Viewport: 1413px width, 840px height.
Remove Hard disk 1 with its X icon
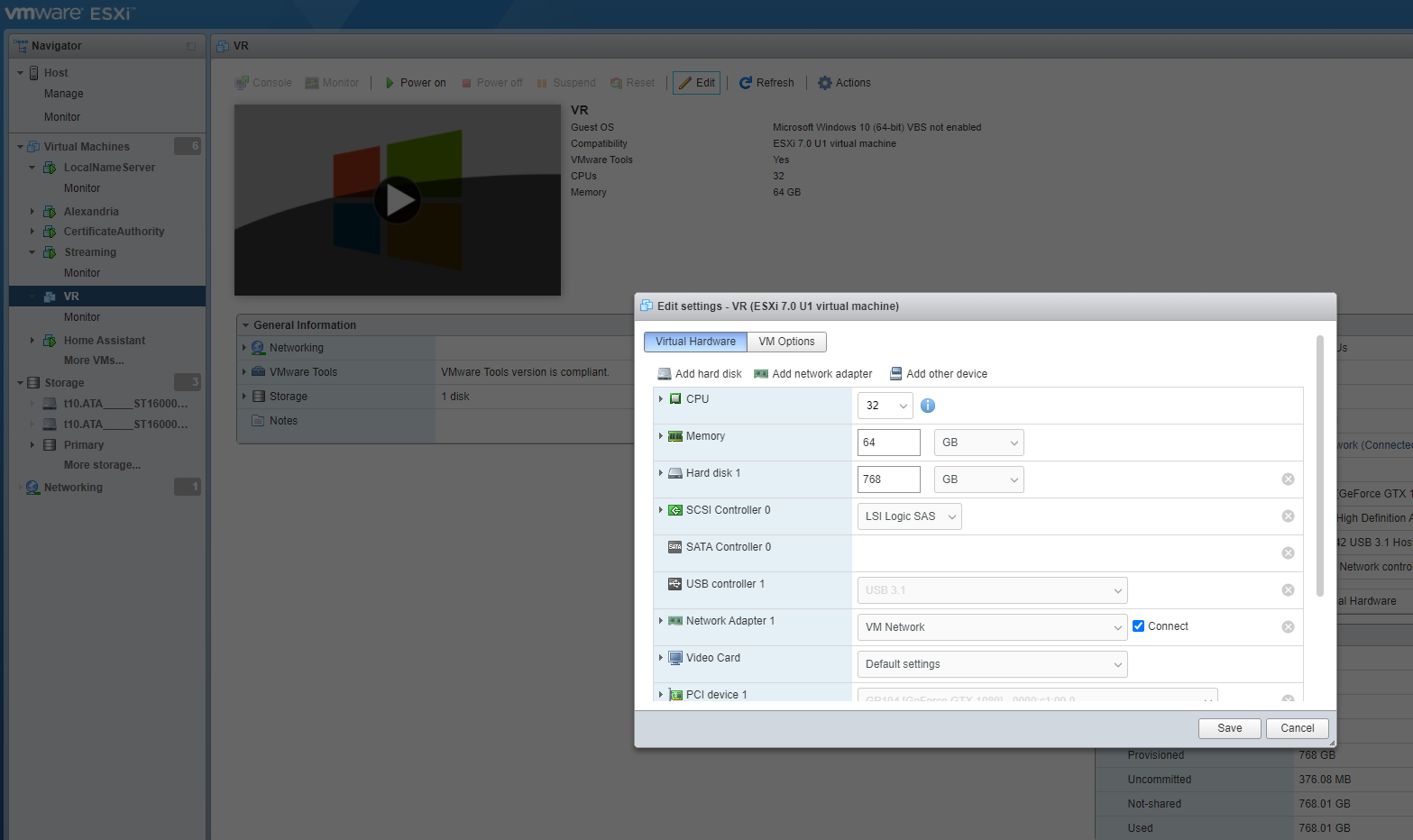tap(1288, 479)
